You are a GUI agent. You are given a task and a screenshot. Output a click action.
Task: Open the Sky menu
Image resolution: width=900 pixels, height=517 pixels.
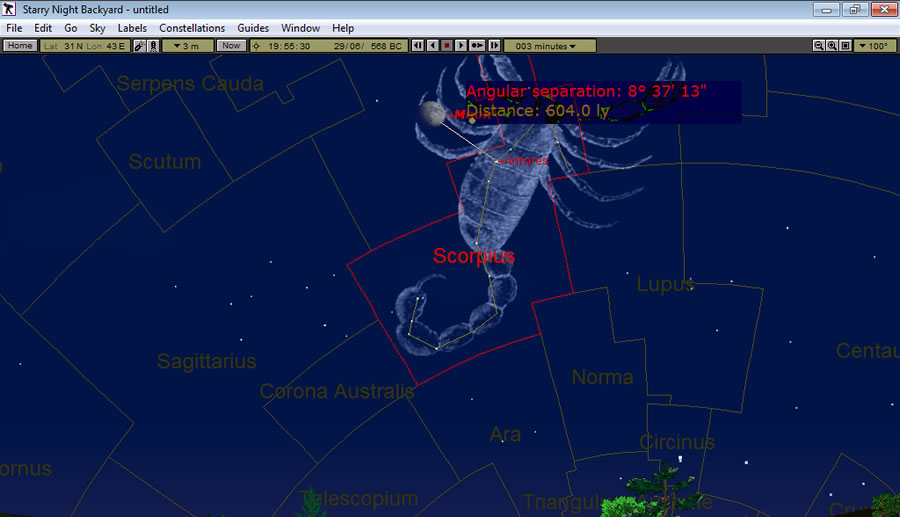(97, 28)
